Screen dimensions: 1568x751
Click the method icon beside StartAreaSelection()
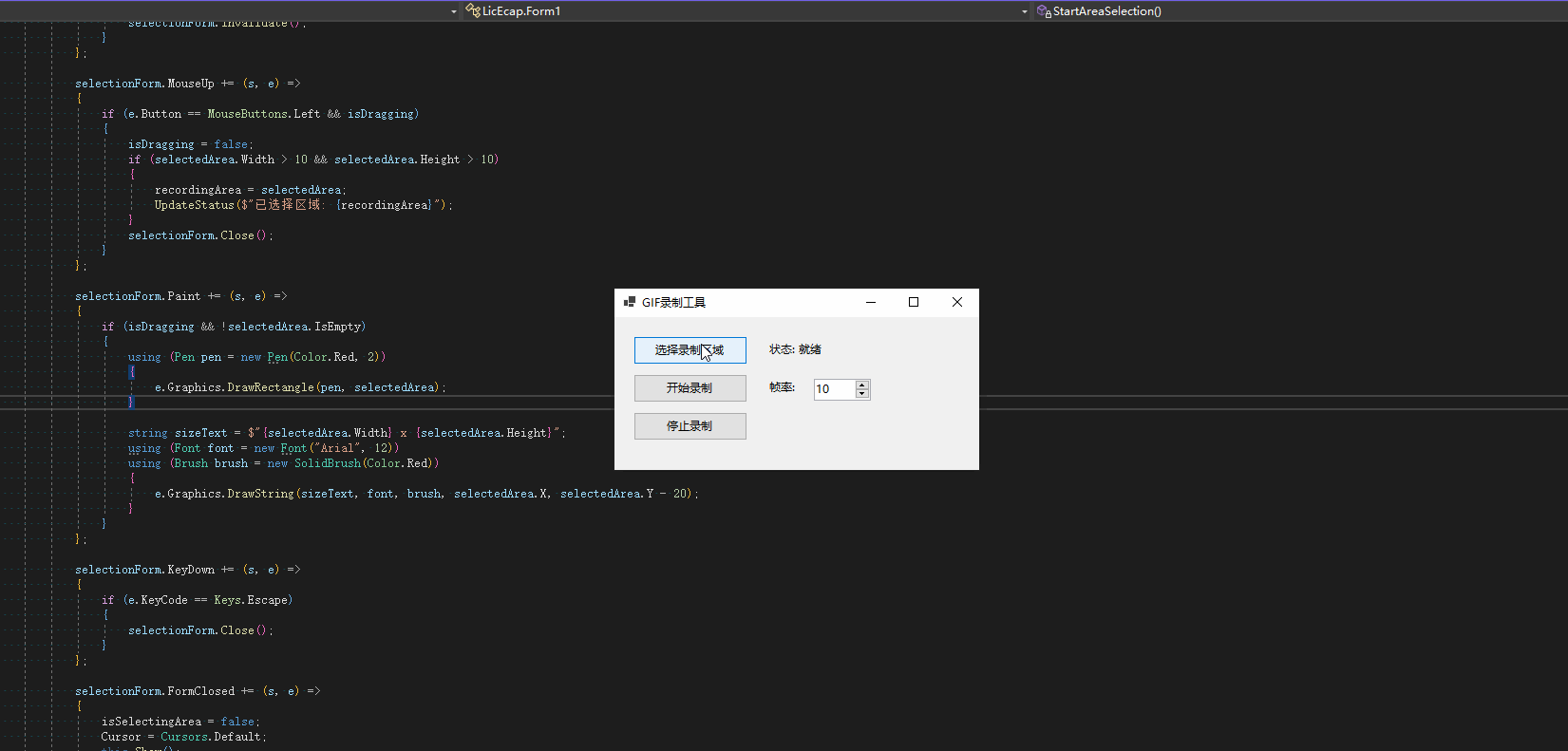coord(1044,11)
